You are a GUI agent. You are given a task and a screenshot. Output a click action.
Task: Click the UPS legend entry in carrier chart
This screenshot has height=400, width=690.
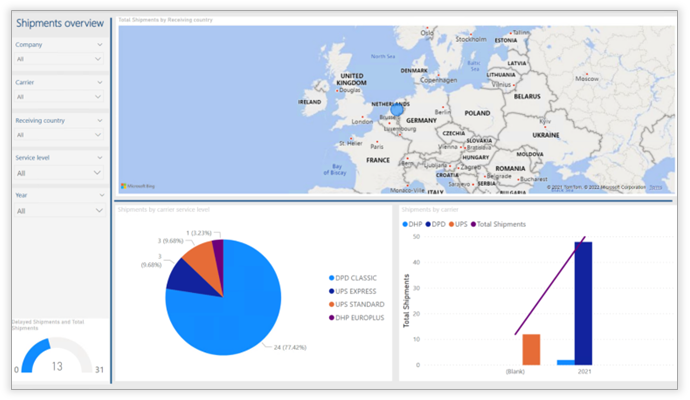pyautogui.click(x=458, y=224)
